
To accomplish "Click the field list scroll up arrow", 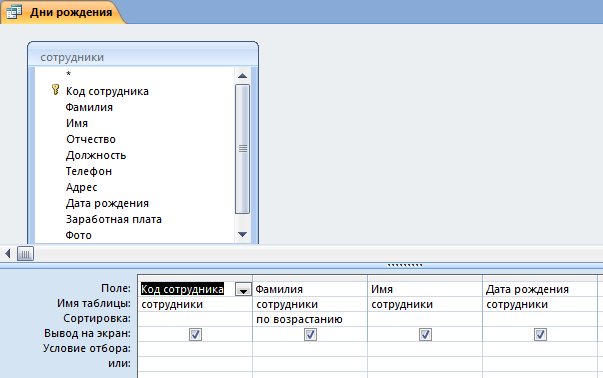I will 242,76.
